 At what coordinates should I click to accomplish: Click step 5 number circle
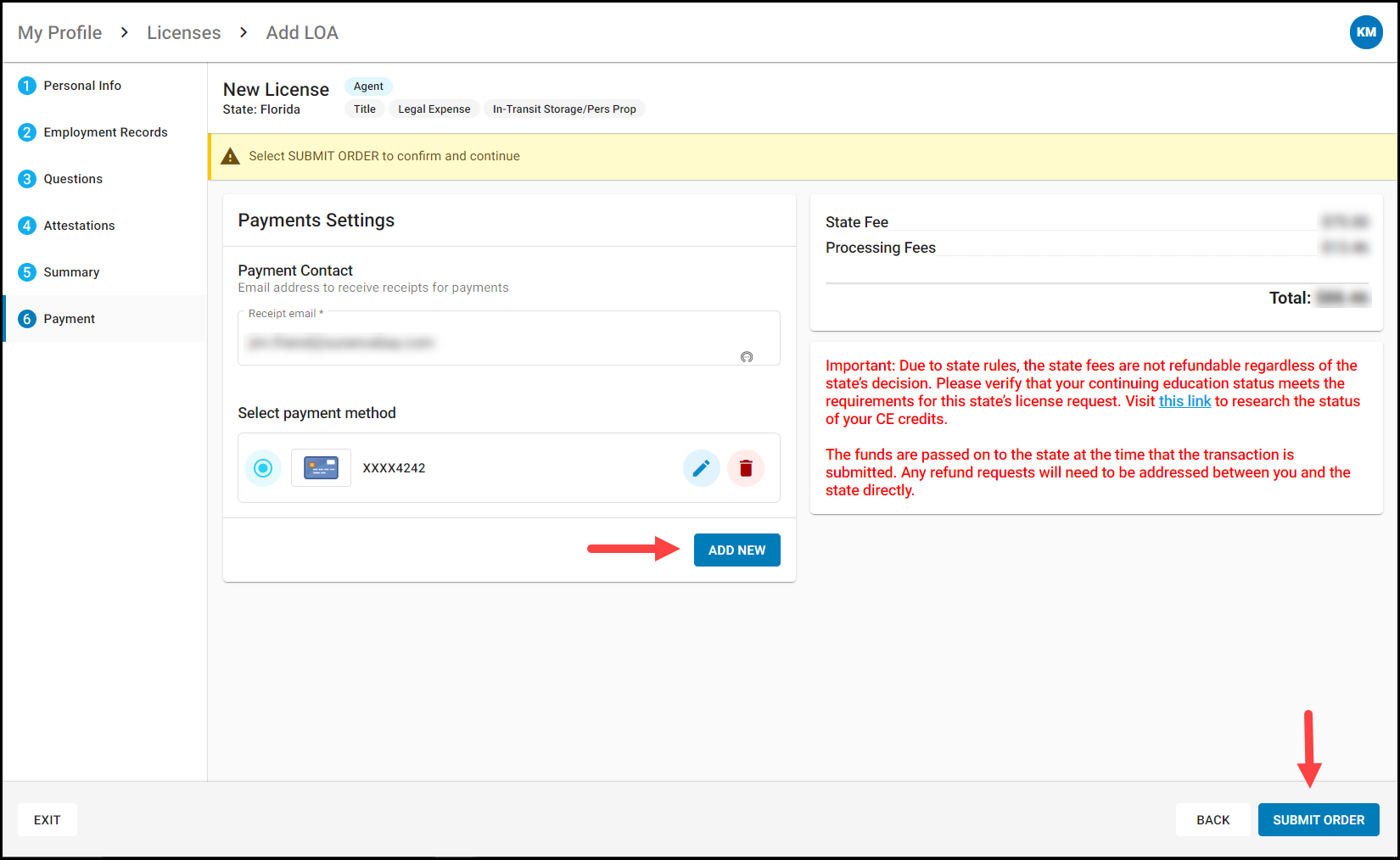[x=27, y=272]
